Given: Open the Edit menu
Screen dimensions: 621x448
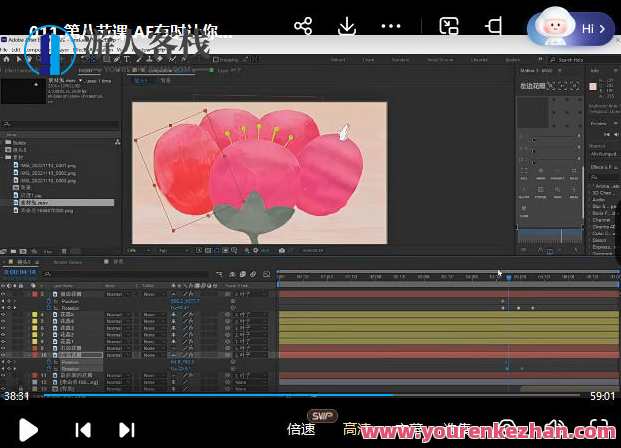Looking at the screenshot, I should [16, 50].
